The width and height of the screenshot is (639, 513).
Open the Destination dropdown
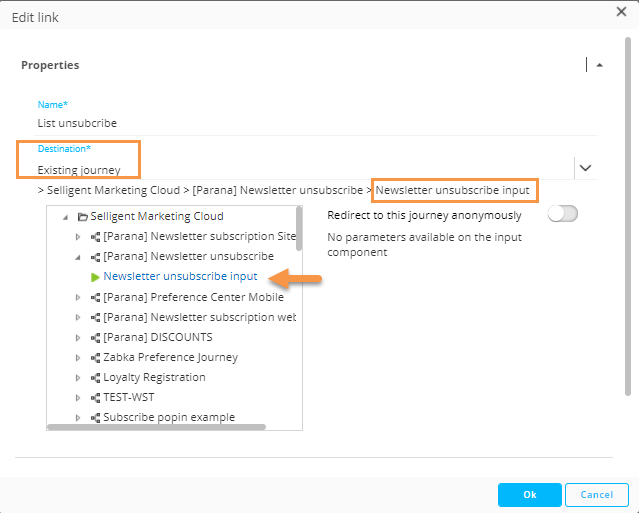pyautogui.click(x=586, y=168)
